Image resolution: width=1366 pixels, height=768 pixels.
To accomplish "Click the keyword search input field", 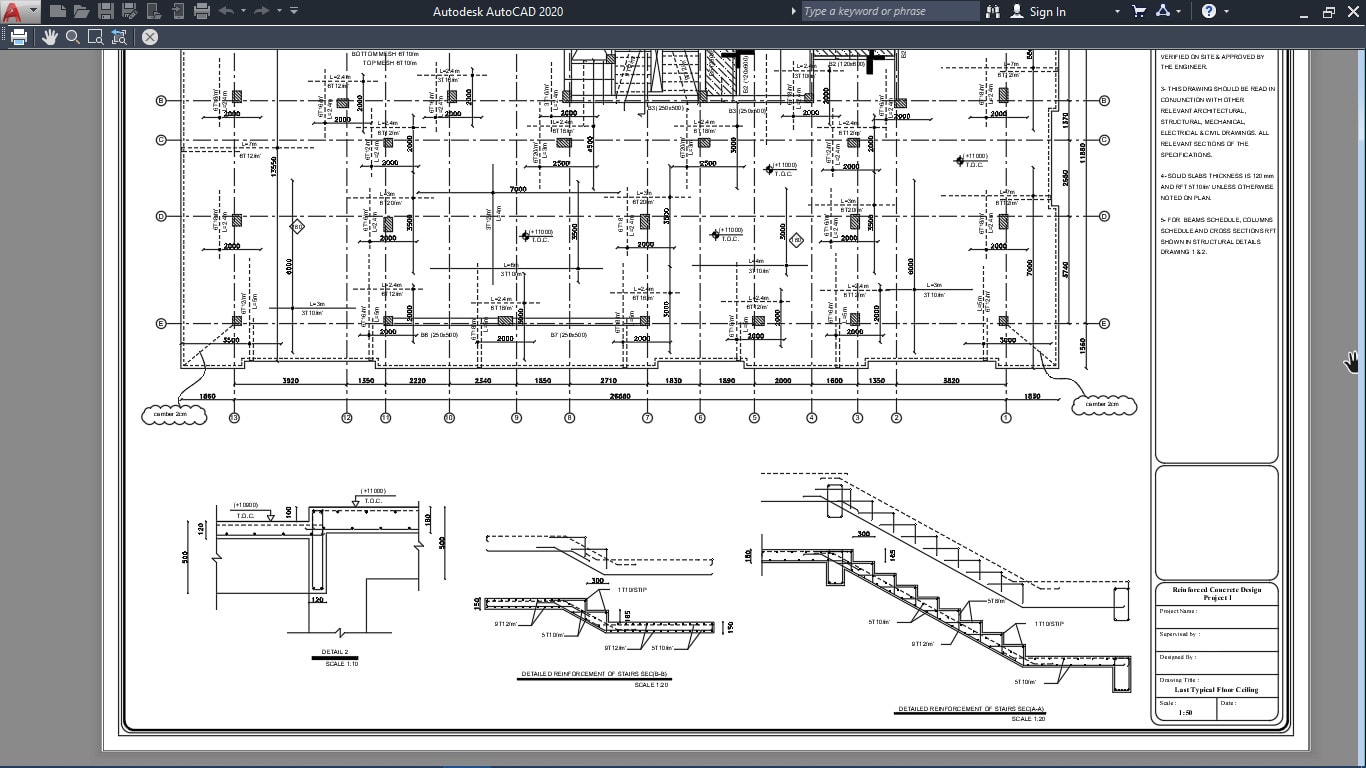I will click(889, 11).
